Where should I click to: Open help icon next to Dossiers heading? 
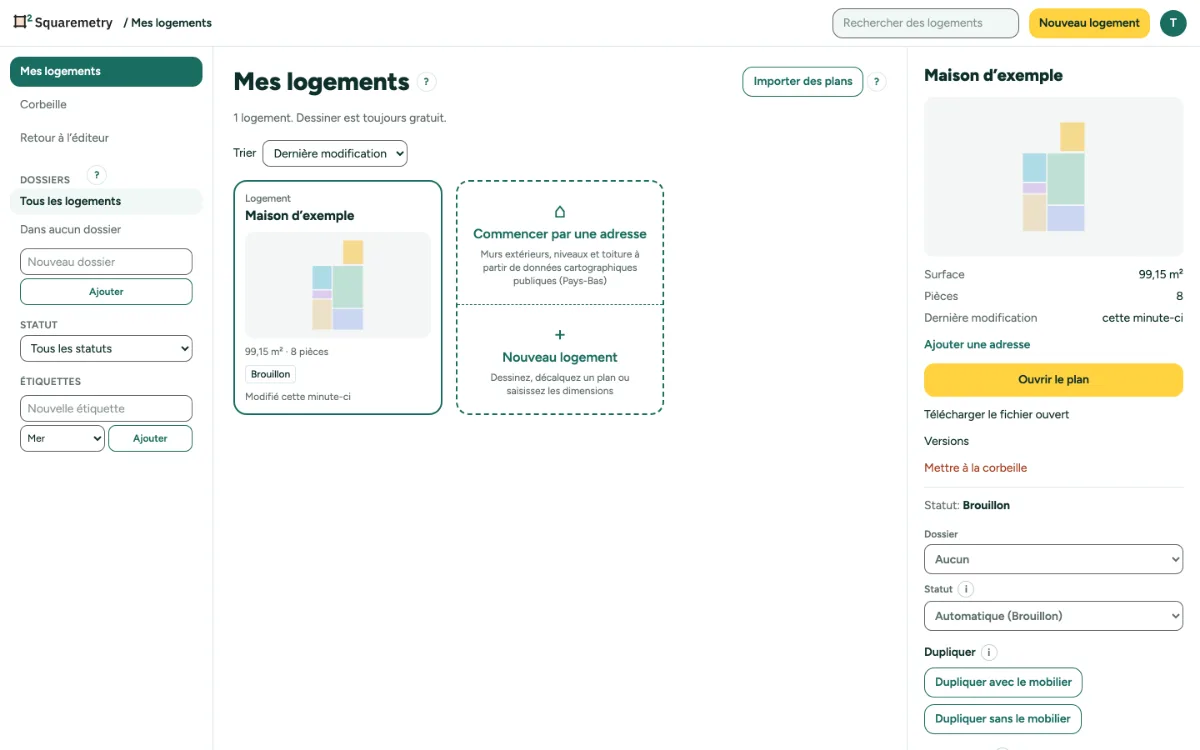(x=97, y=175)
